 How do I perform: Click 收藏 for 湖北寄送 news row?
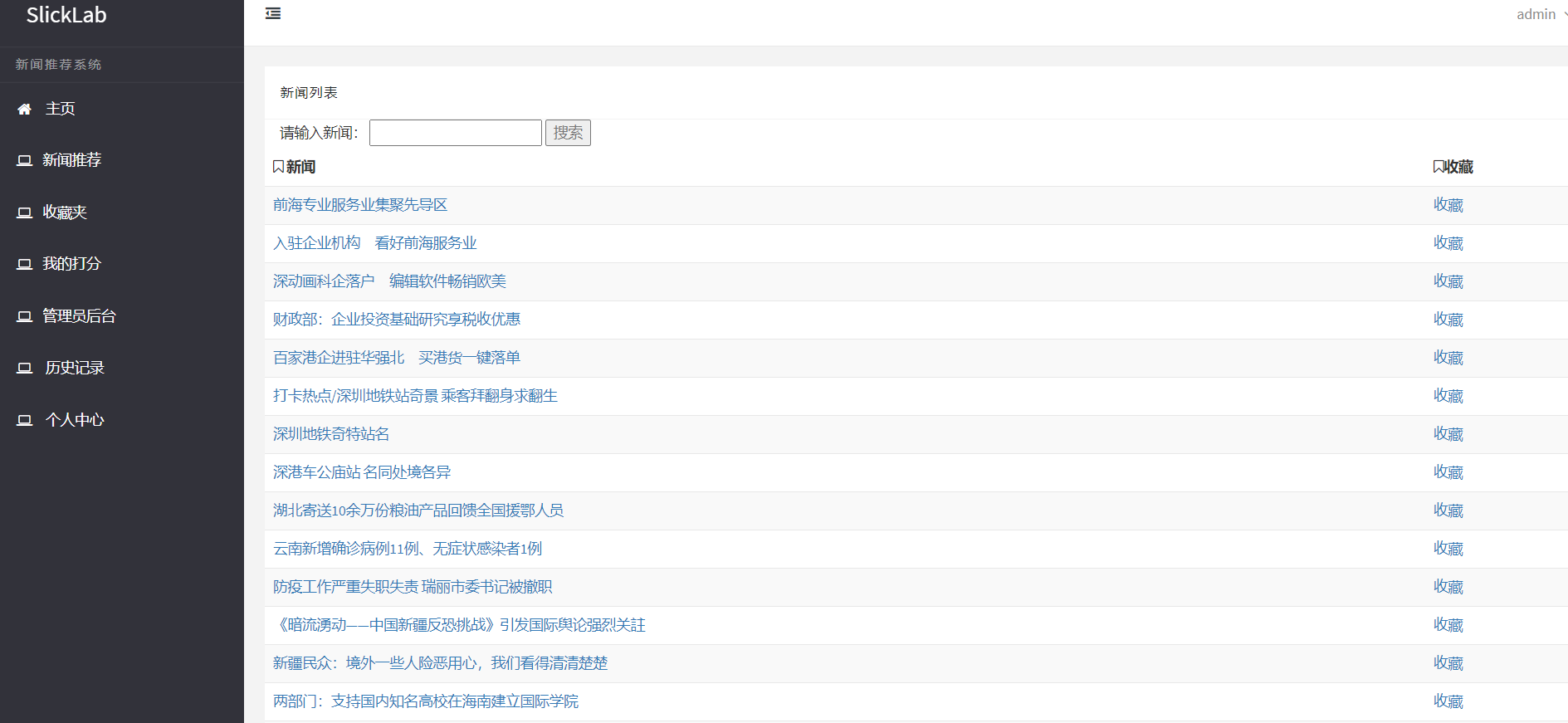click(1448, 510)
